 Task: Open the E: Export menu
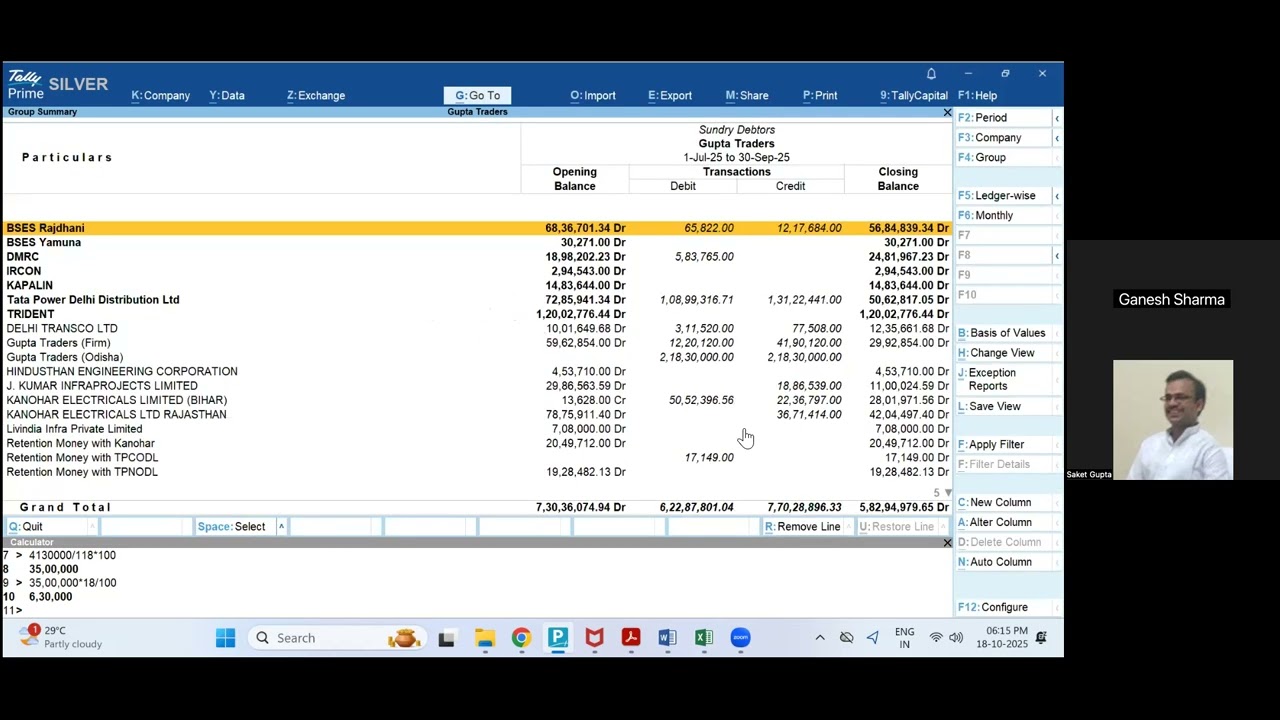(x=670, y=95)
